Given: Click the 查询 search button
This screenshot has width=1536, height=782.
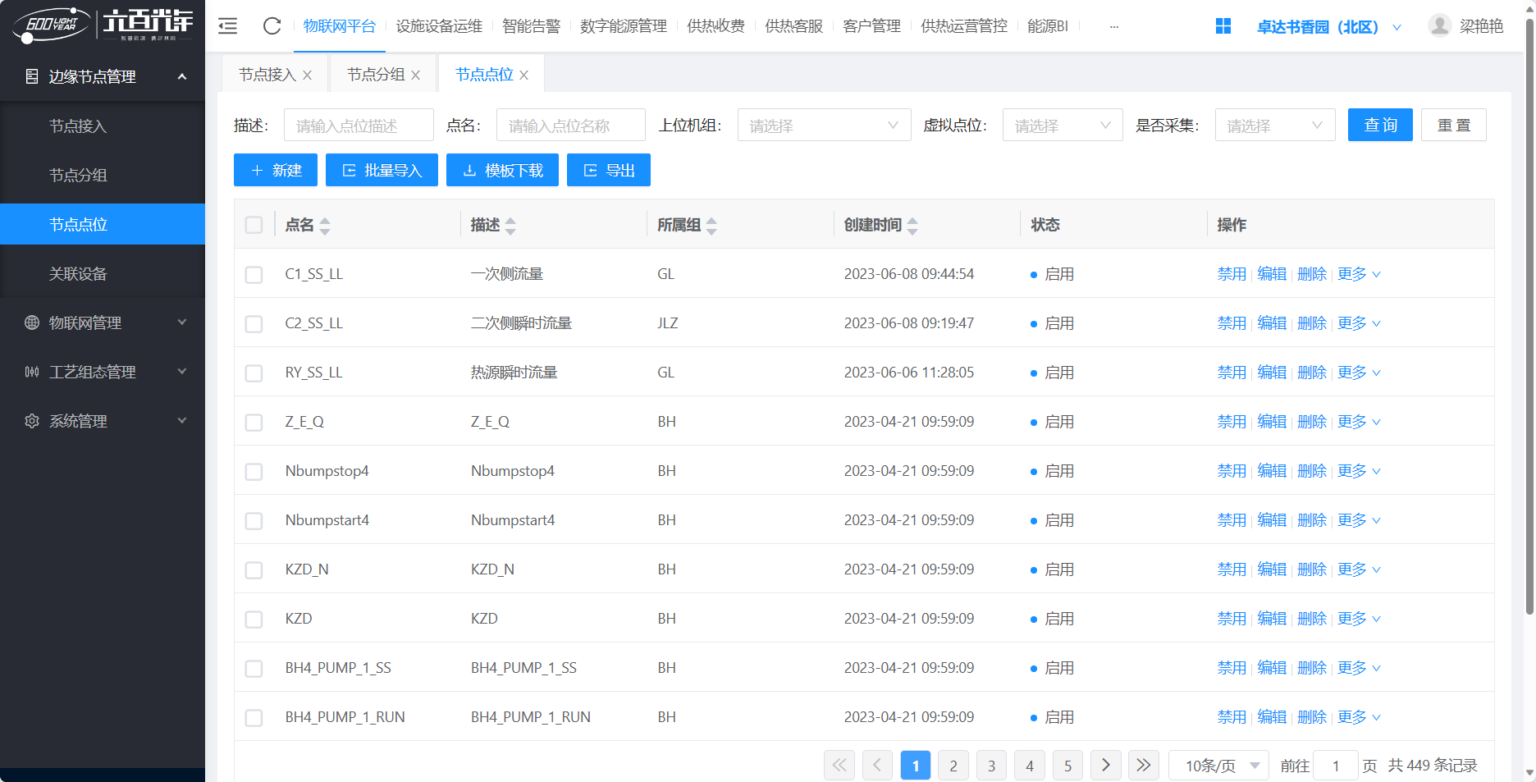Looking at the screenshot, I should (1380, 125).
